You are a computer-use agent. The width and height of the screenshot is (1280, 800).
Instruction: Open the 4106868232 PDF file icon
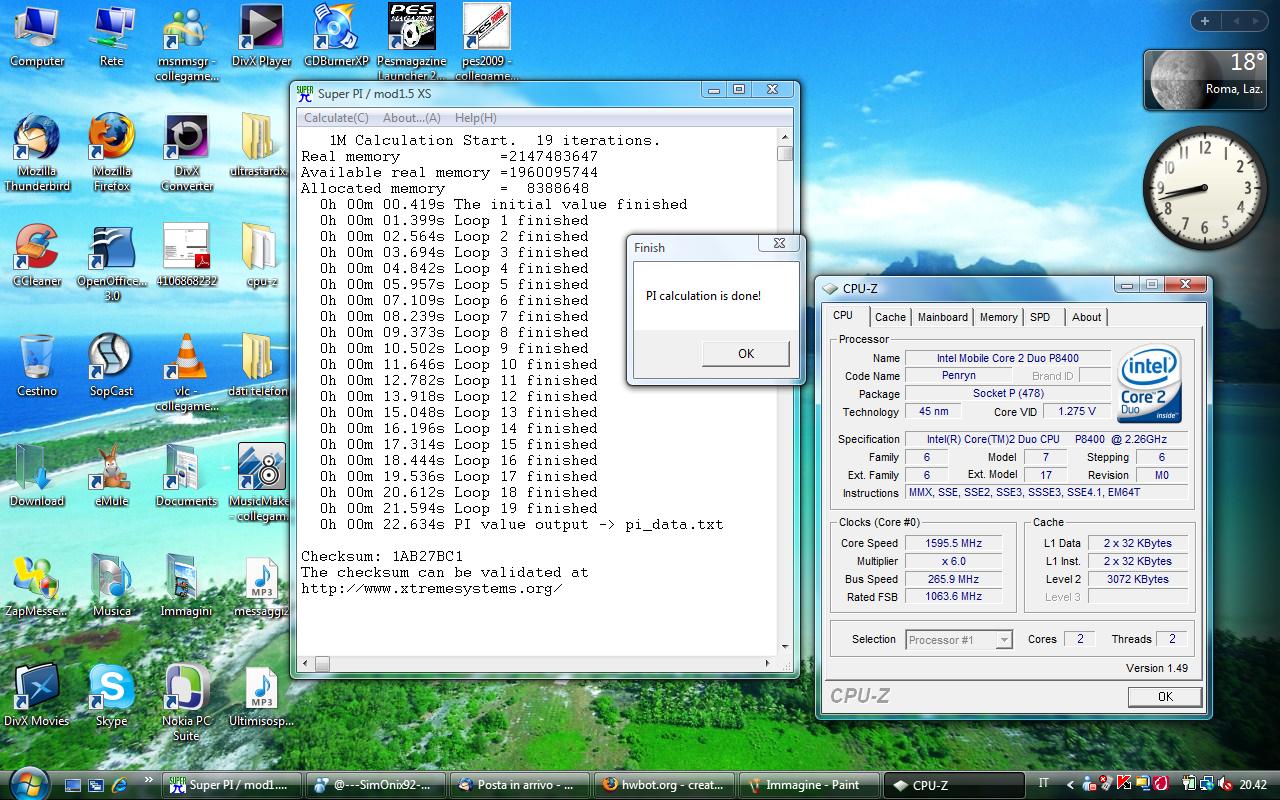[x=187, y=255]
